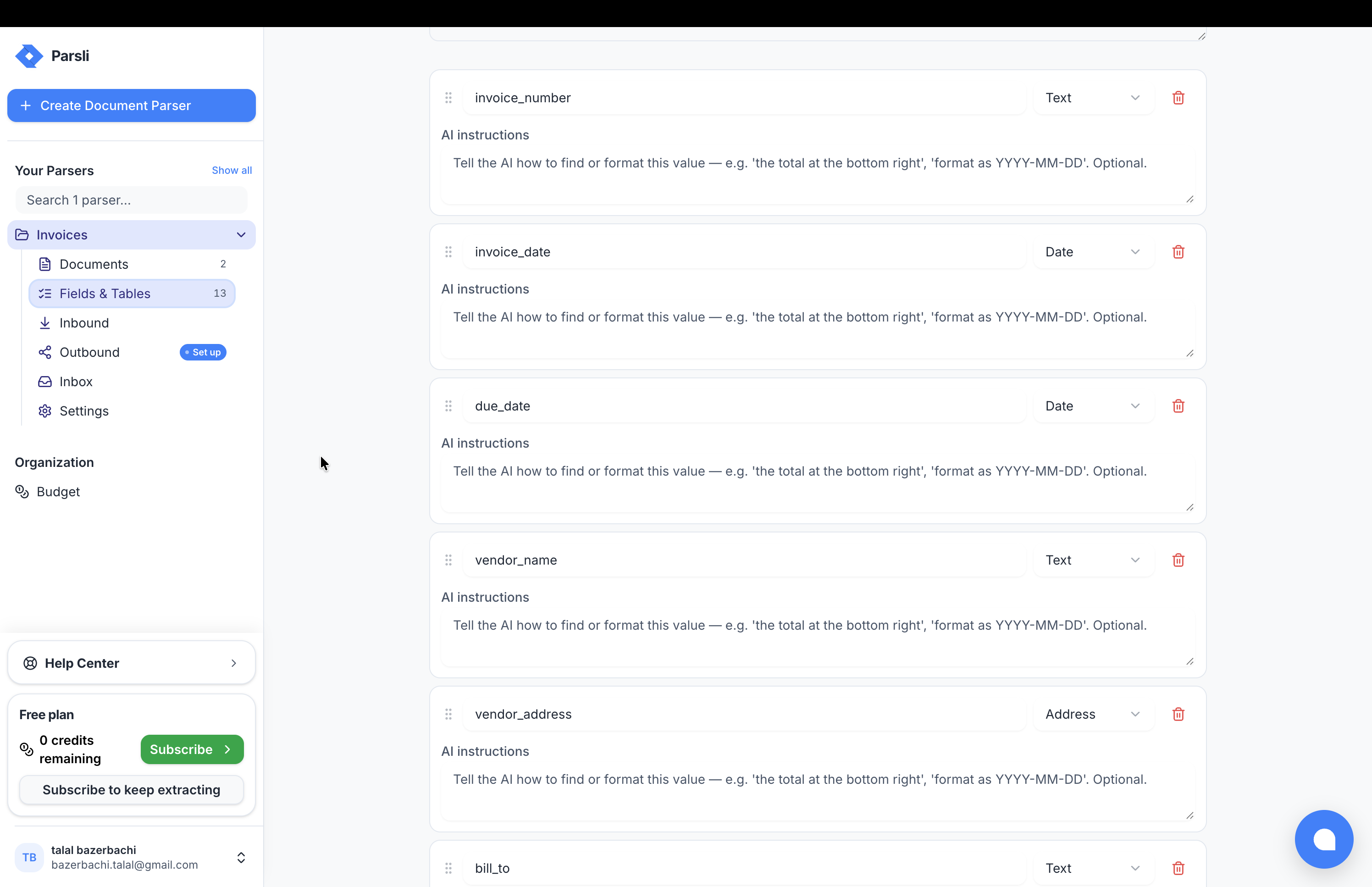Grab the invoice_date drag handle
1372x887 pixels.
(x=448, y=252)
